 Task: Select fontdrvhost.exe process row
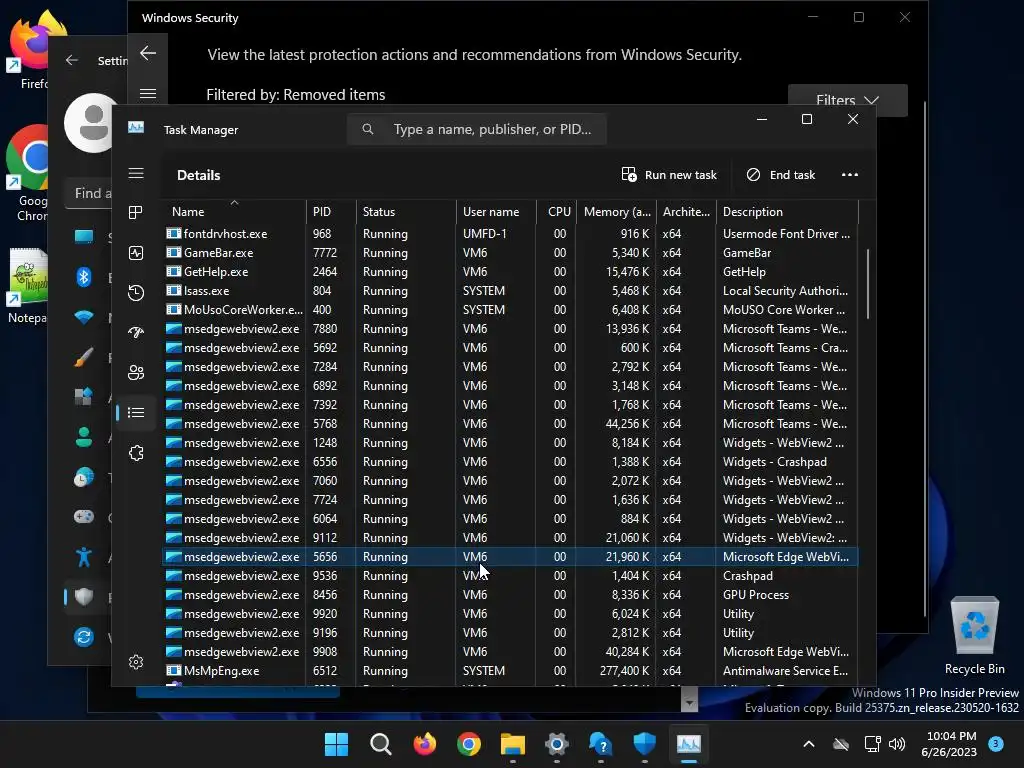coord(509,234)
